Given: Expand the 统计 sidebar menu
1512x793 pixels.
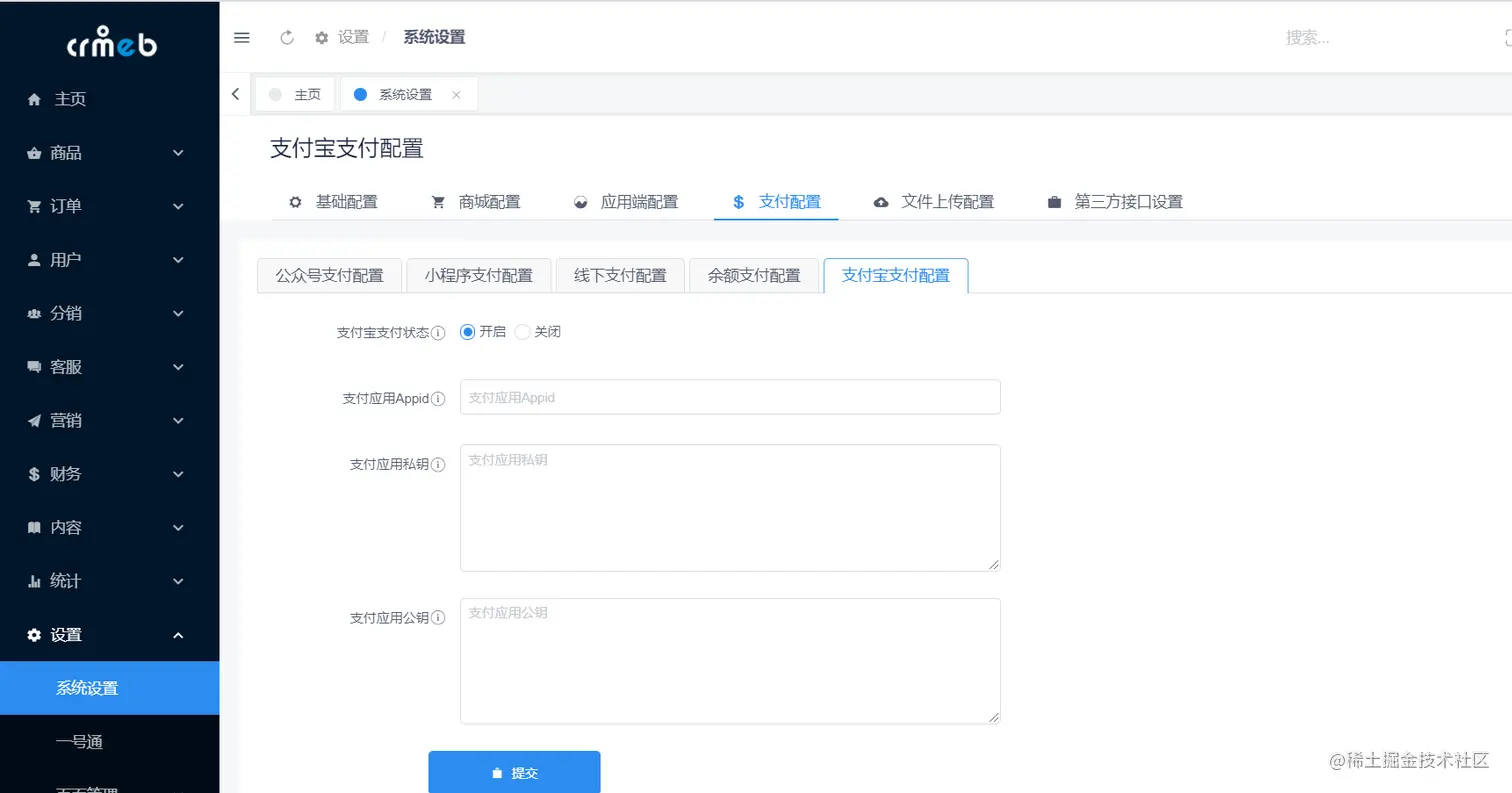Looking at the screenshot, I should coord(178,581).
